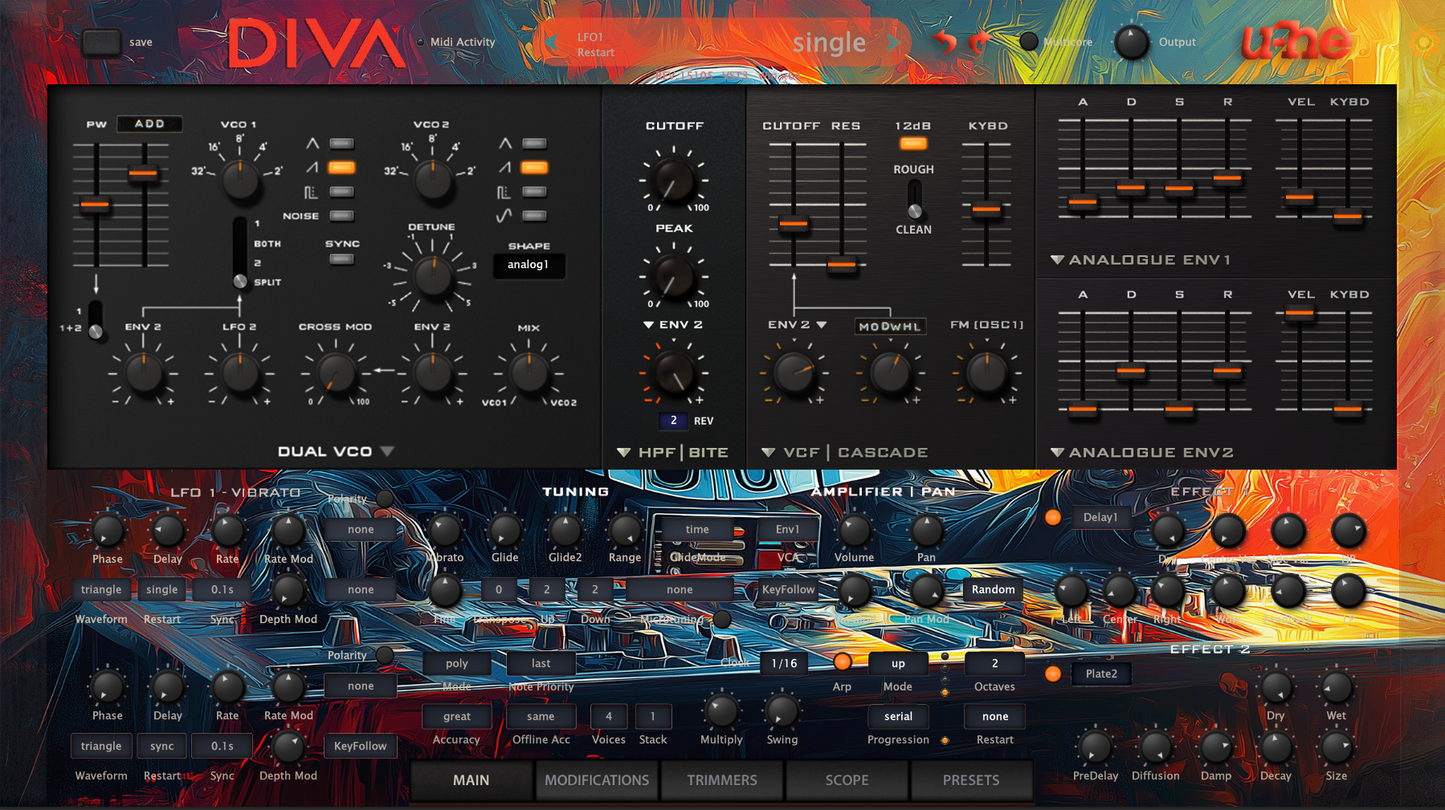
Task: Switch to the MODIFICATIONS tab
Action: click(597, 780)
